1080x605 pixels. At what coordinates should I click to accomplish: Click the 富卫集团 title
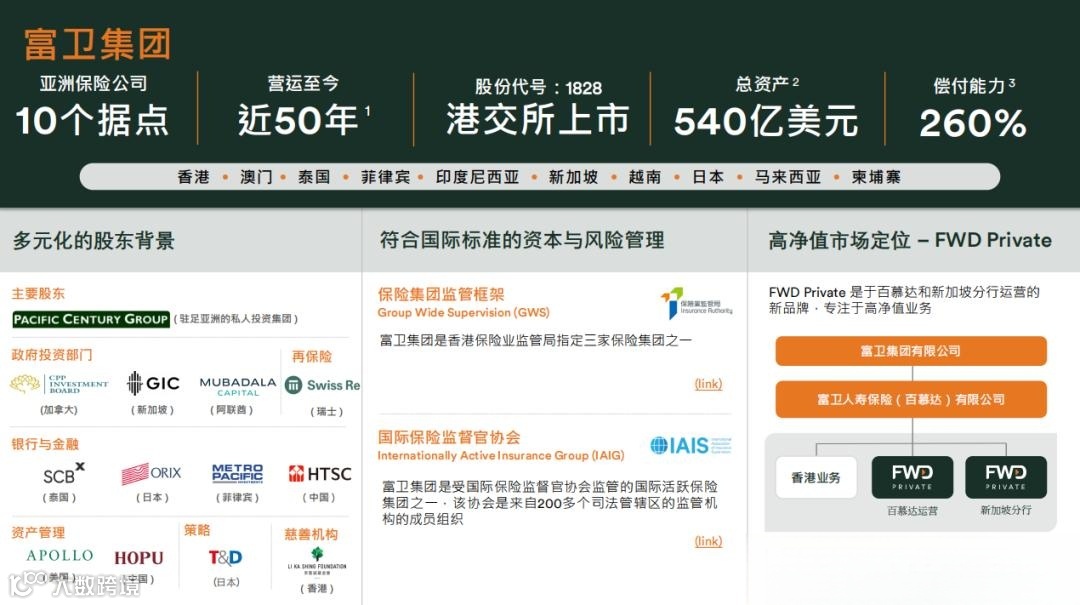[97, 44]
